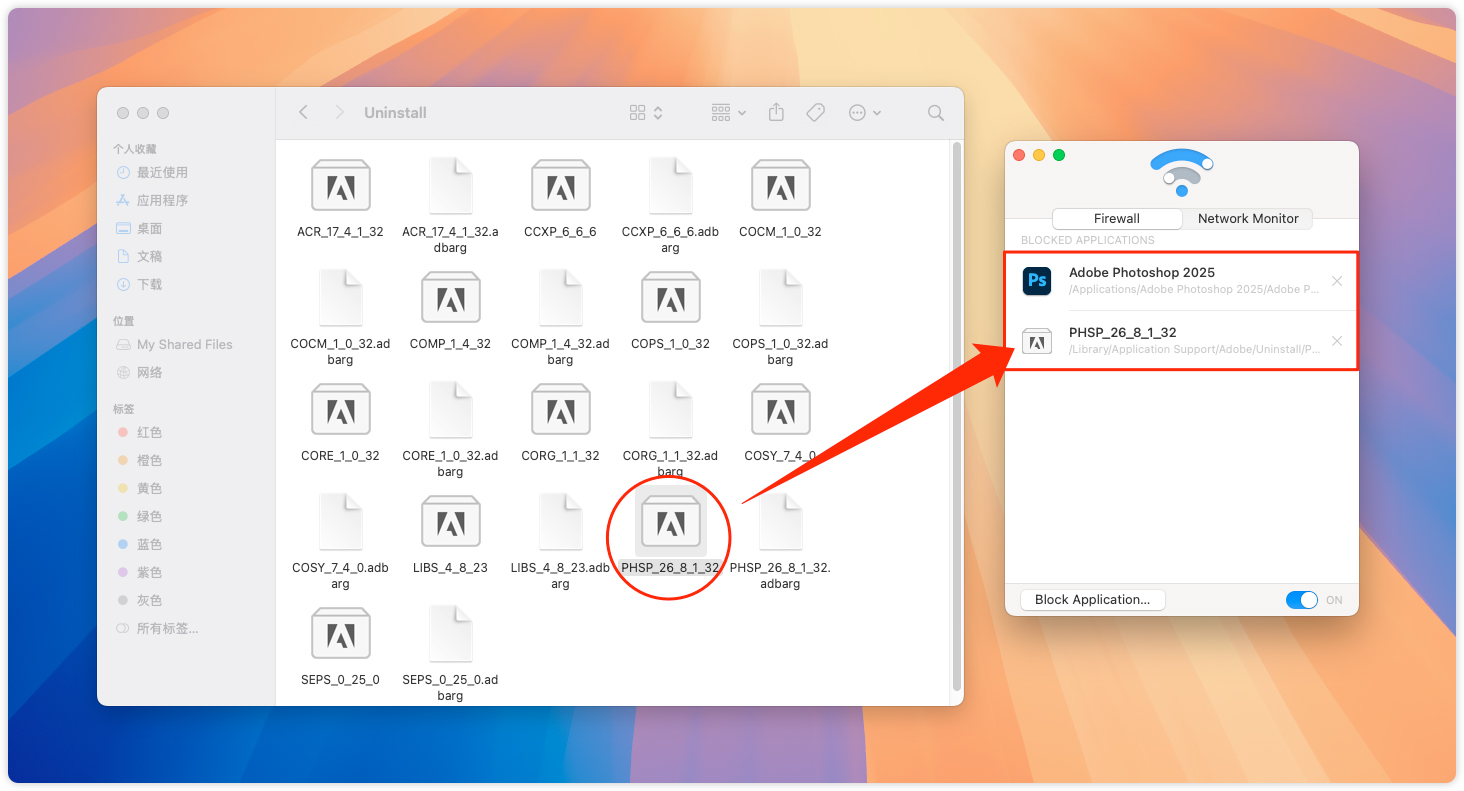The height and width of the screenshot is (791, 1464).
Task: Go forward in Finder
Action: (x=340, y=113)
